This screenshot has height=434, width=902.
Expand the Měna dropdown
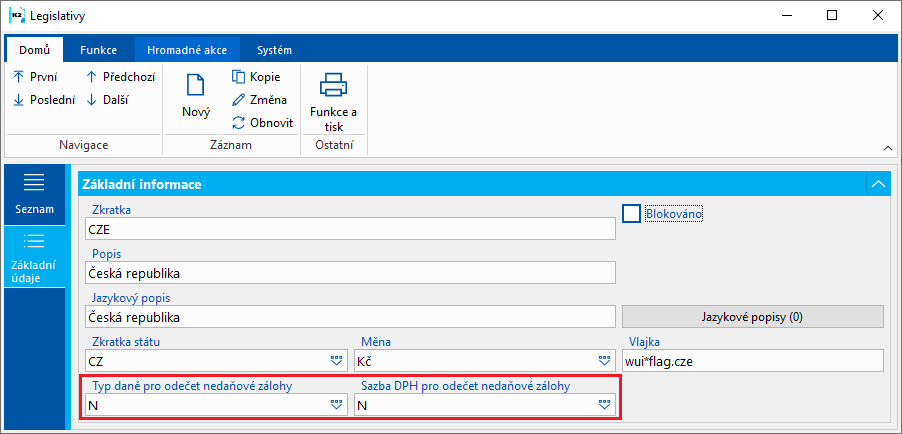coord(604,360)
